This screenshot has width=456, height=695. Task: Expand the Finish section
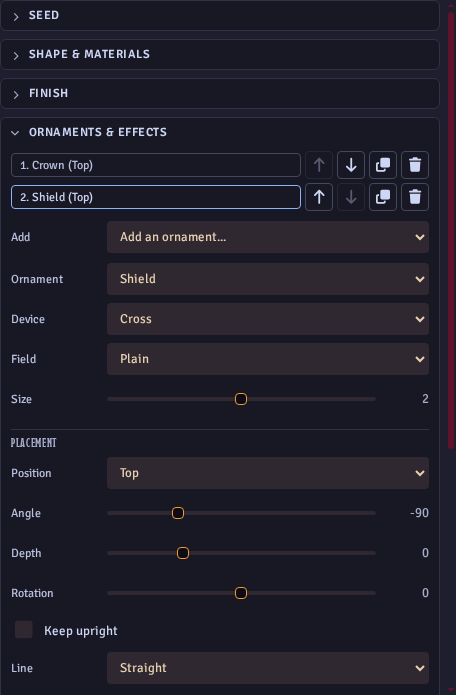(x=220, y=93)
